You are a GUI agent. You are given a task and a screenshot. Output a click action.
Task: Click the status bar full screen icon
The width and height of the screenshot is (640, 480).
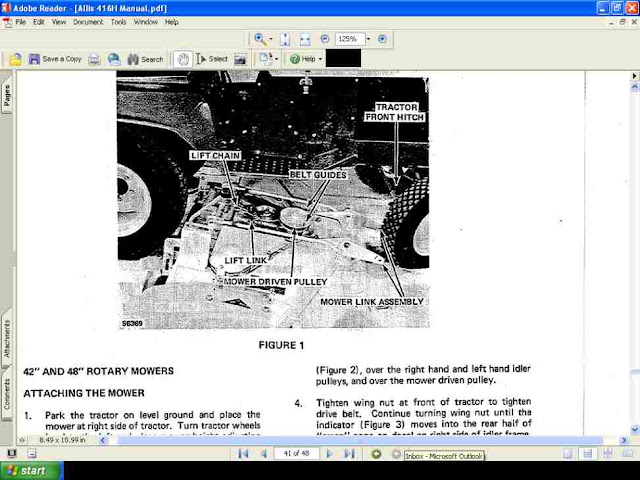[12, 453]
